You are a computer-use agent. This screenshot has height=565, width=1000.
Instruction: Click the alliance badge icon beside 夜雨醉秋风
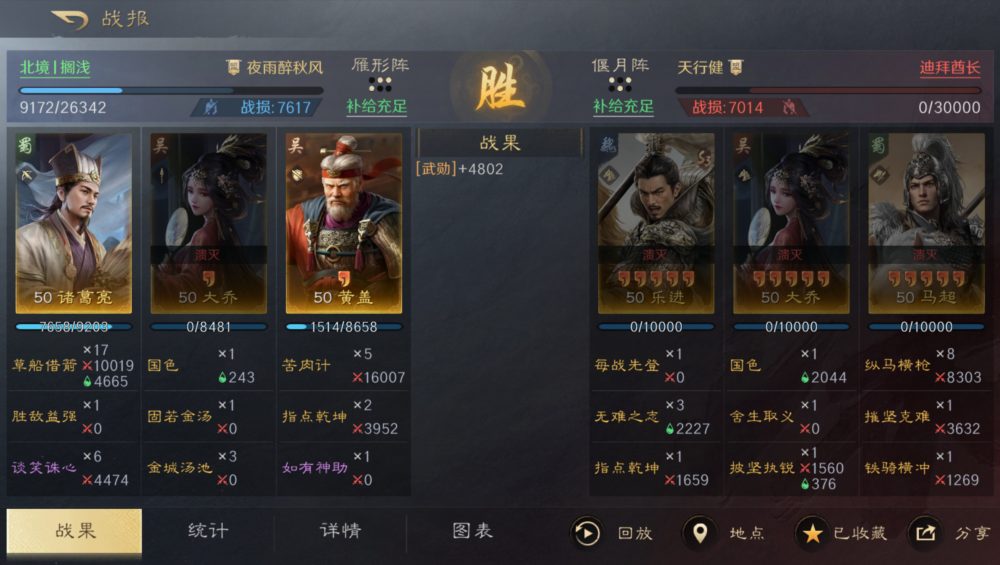(233, 67)
